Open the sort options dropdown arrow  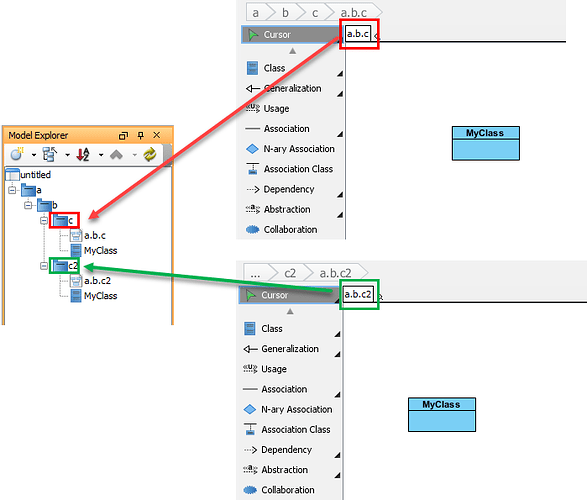click(x=101, y=155)
